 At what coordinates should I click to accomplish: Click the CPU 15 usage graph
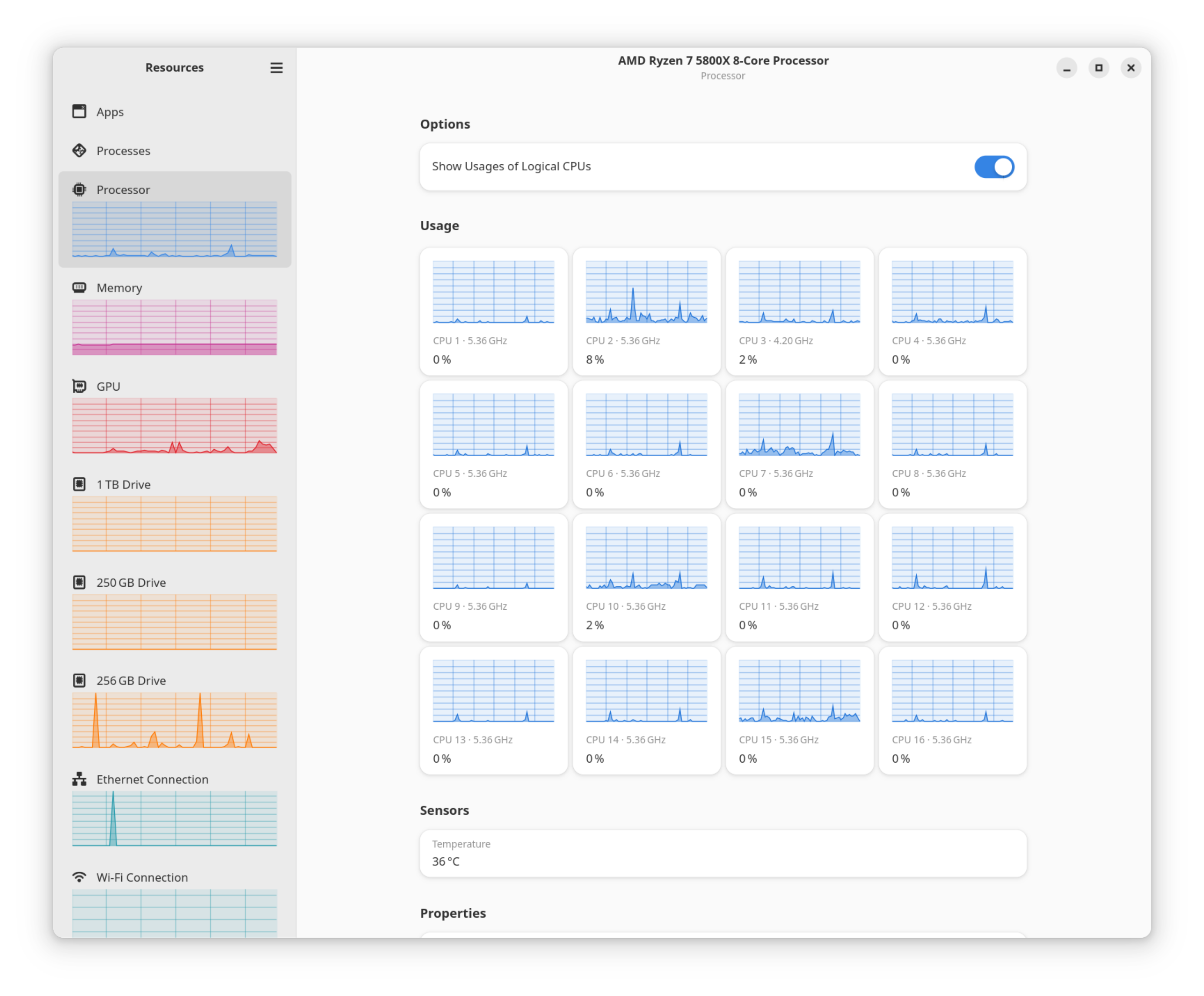point(799,691)
